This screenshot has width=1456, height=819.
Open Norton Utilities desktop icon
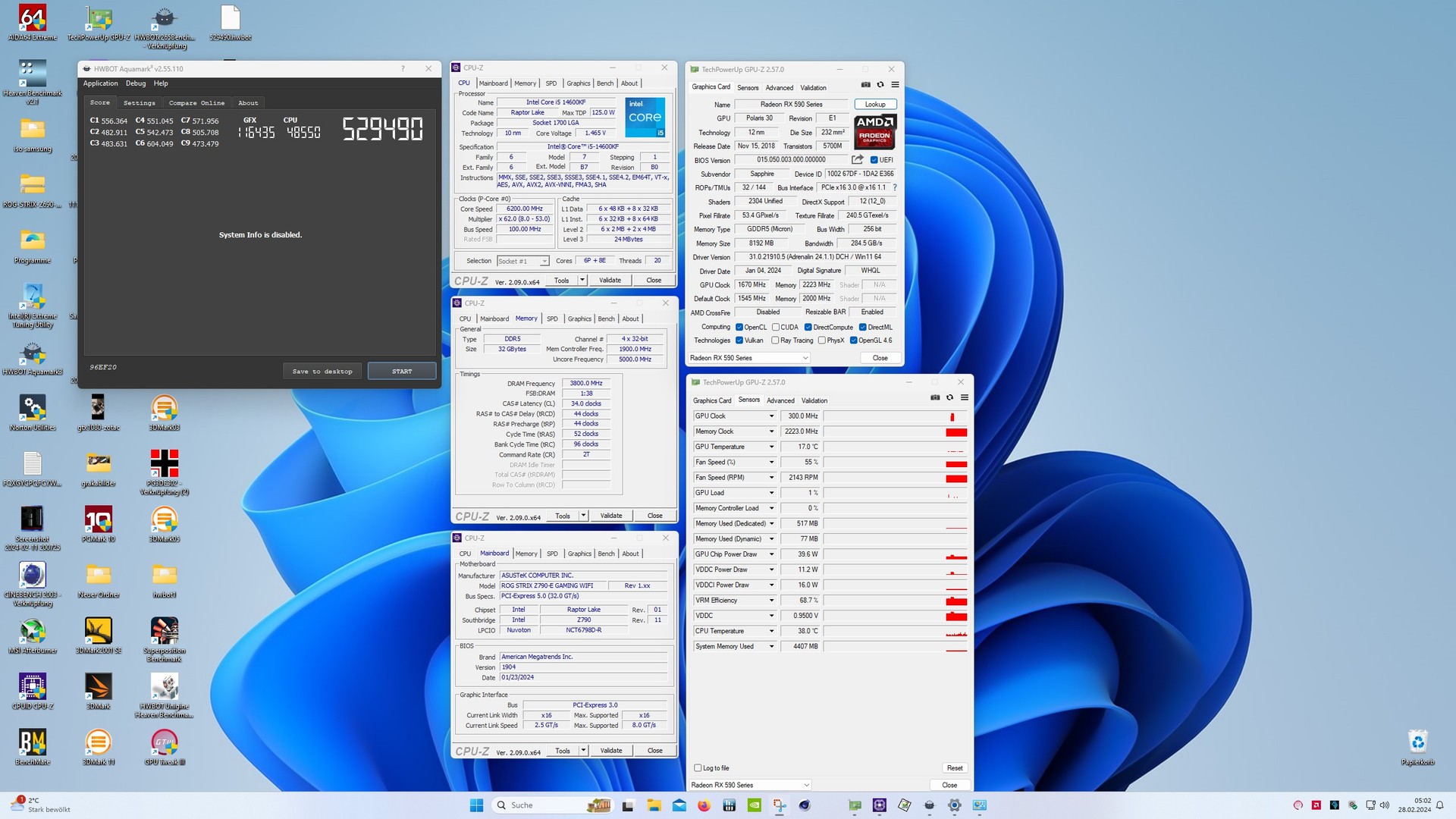coord(33,413)
